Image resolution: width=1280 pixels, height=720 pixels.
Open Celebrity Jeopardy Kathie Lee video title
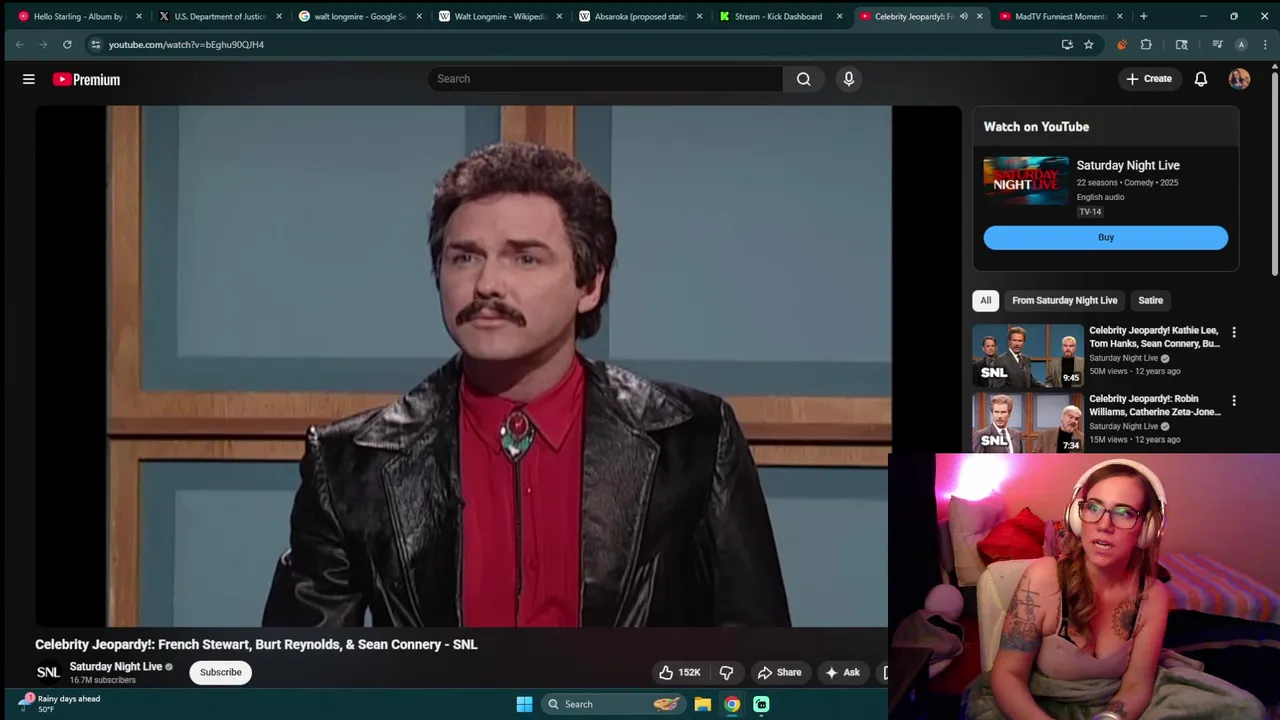(x=1154, y=337)
